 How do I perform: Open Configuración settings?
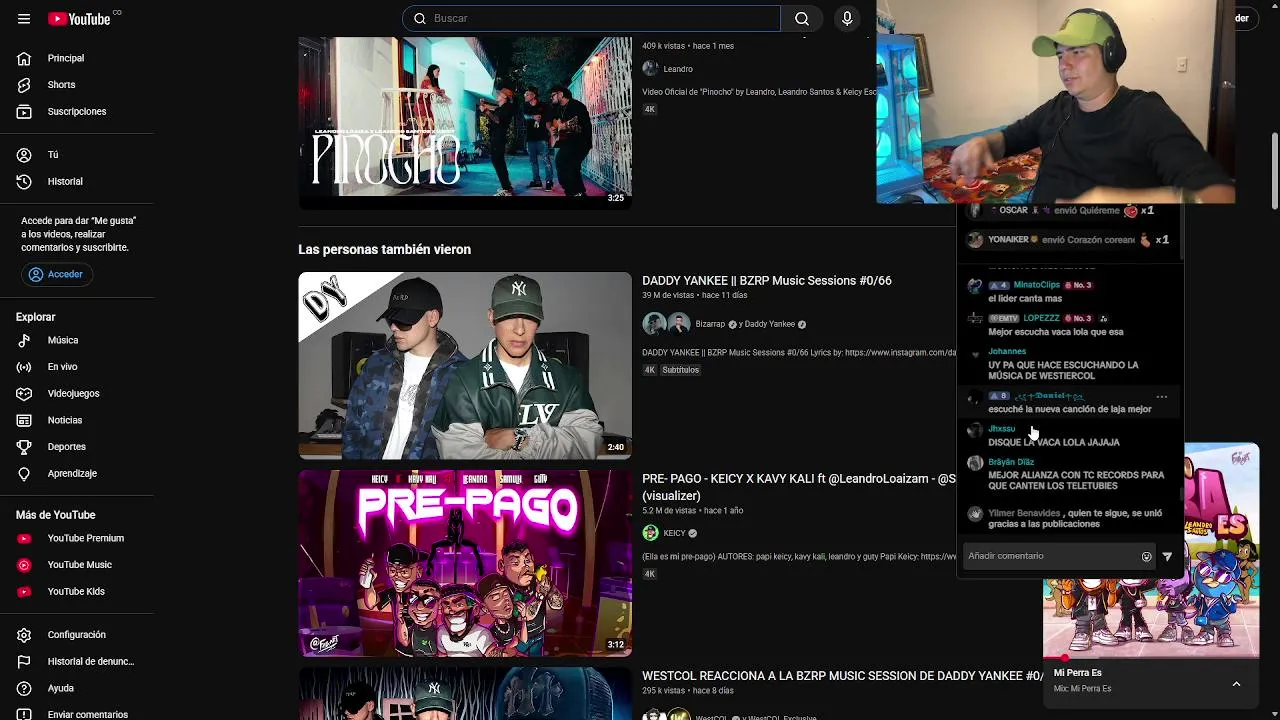(77, 635)
